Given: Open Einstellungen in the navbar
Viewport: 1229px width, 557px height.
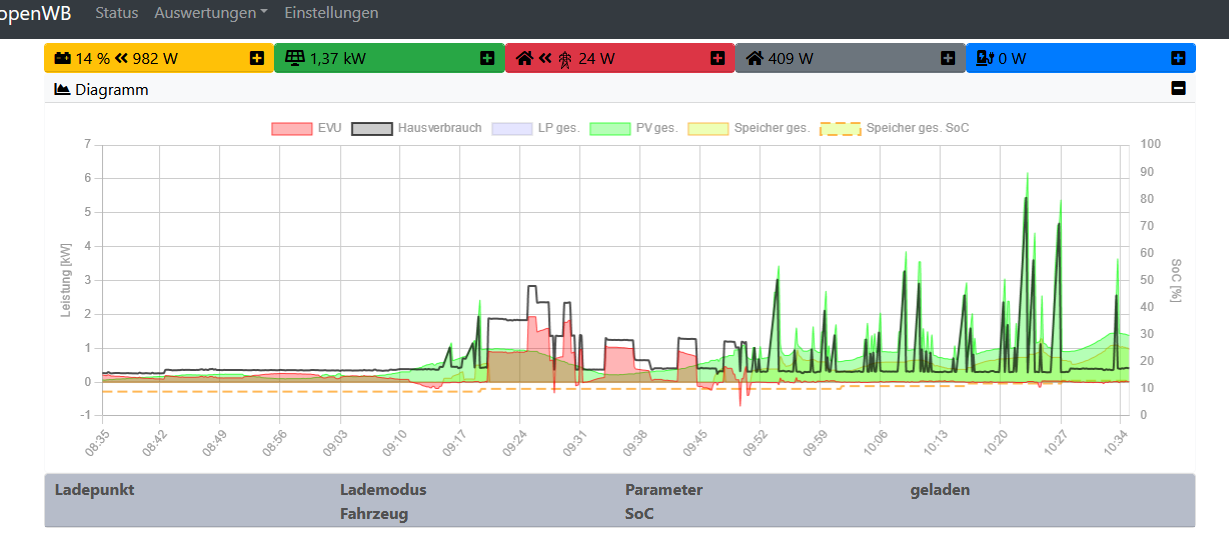Looking at the screenshot, I should (331, 13).
